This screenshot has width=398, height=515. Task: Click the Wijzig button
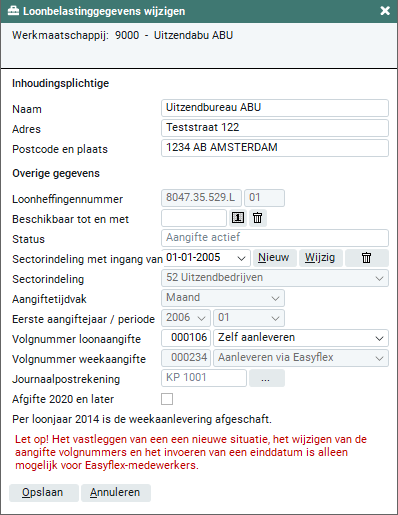click(321, 258)
